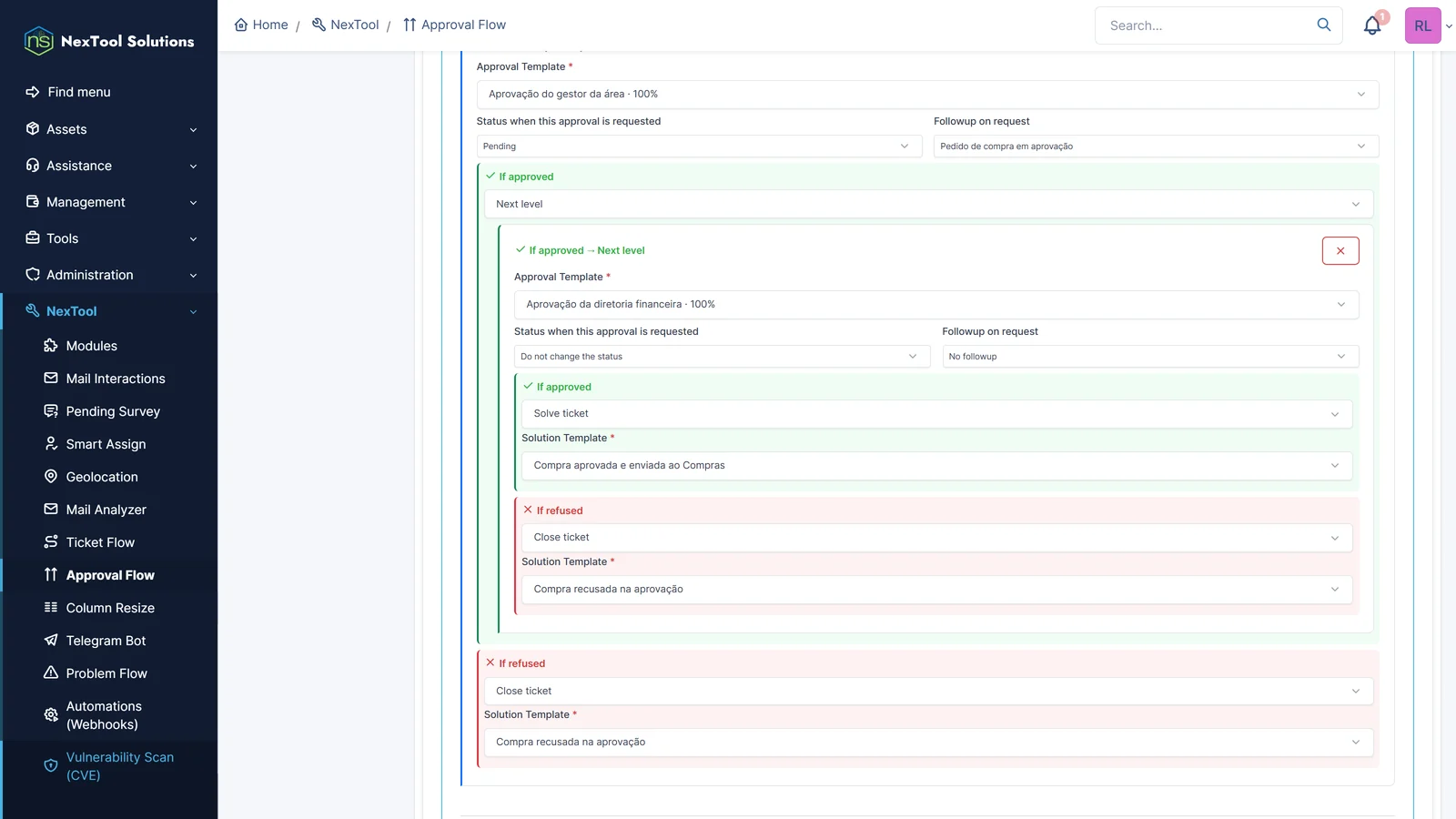This screenshot has width=1456, height=819.
Task: Click the NexTool Solutions logo
Action: [108, 41]
